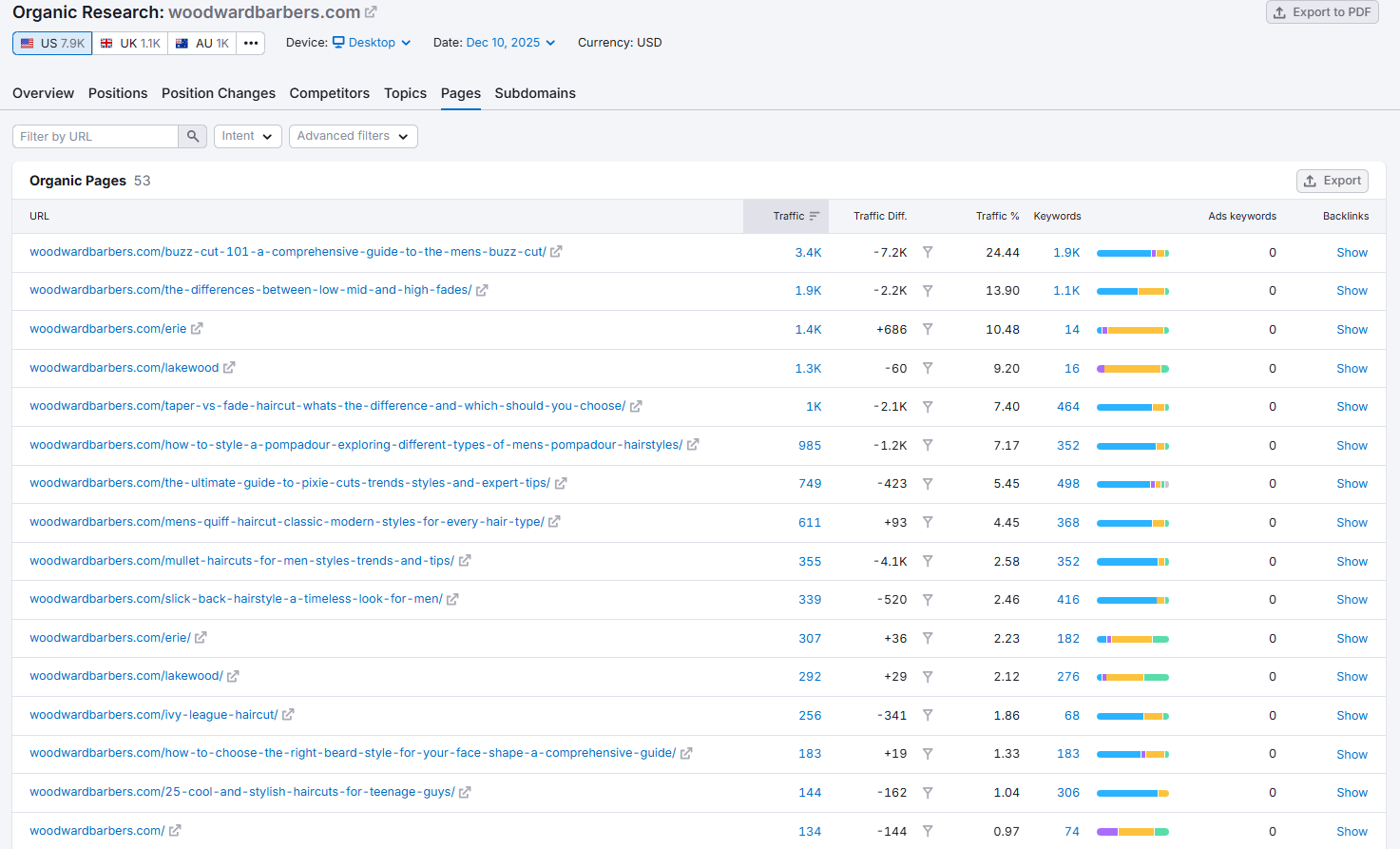The image size is (1400, 849).
Task: Switch to the Positions tab
Action: coord(117,93)
